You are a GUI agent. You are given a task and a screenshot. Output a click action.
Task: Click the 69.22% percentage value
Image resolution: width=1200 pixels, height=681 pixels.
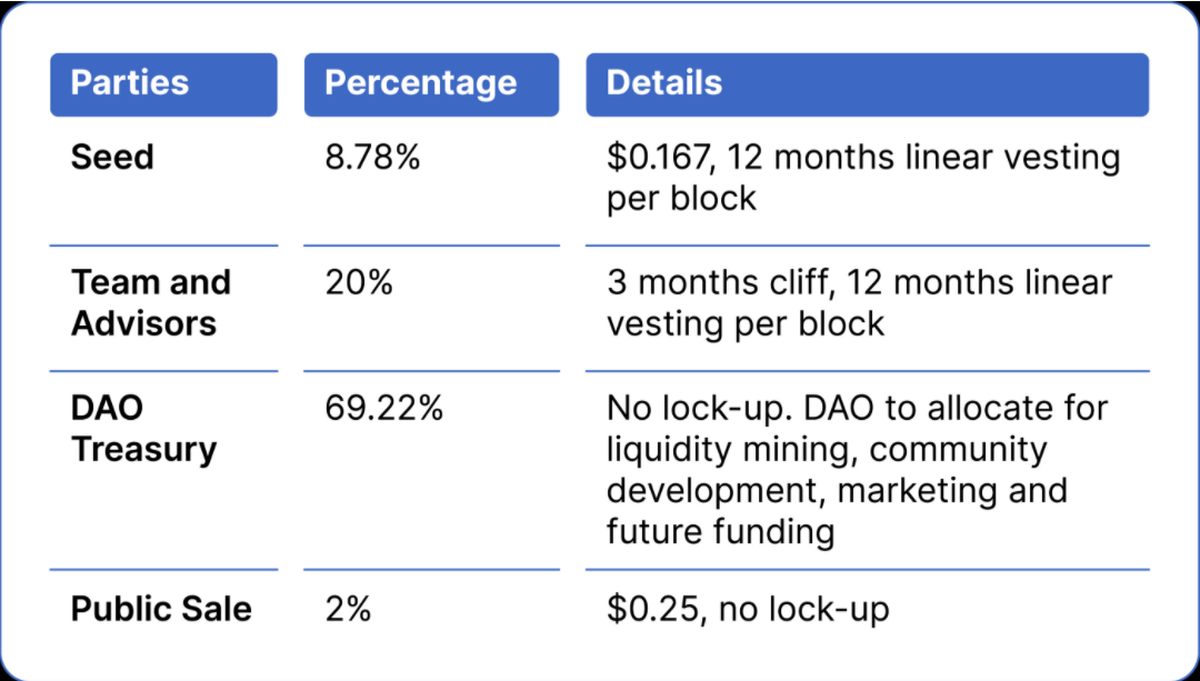384,409
